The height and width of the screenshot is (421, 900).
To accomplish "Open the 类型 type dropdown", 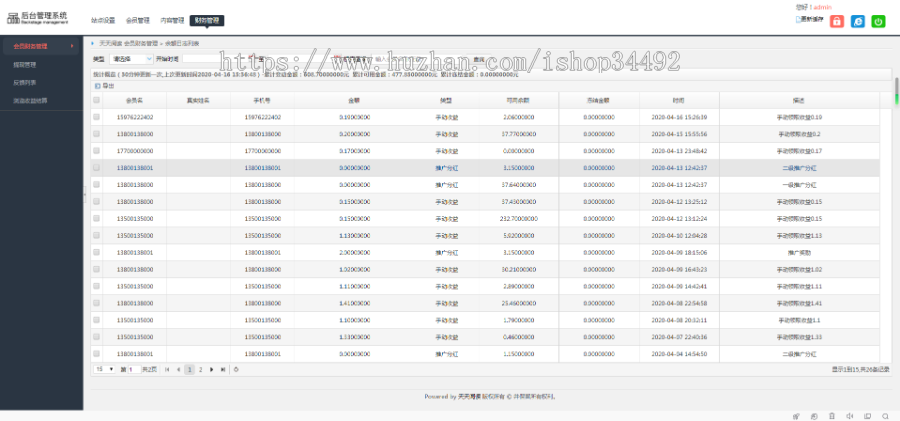I will [x=131, y=59].
